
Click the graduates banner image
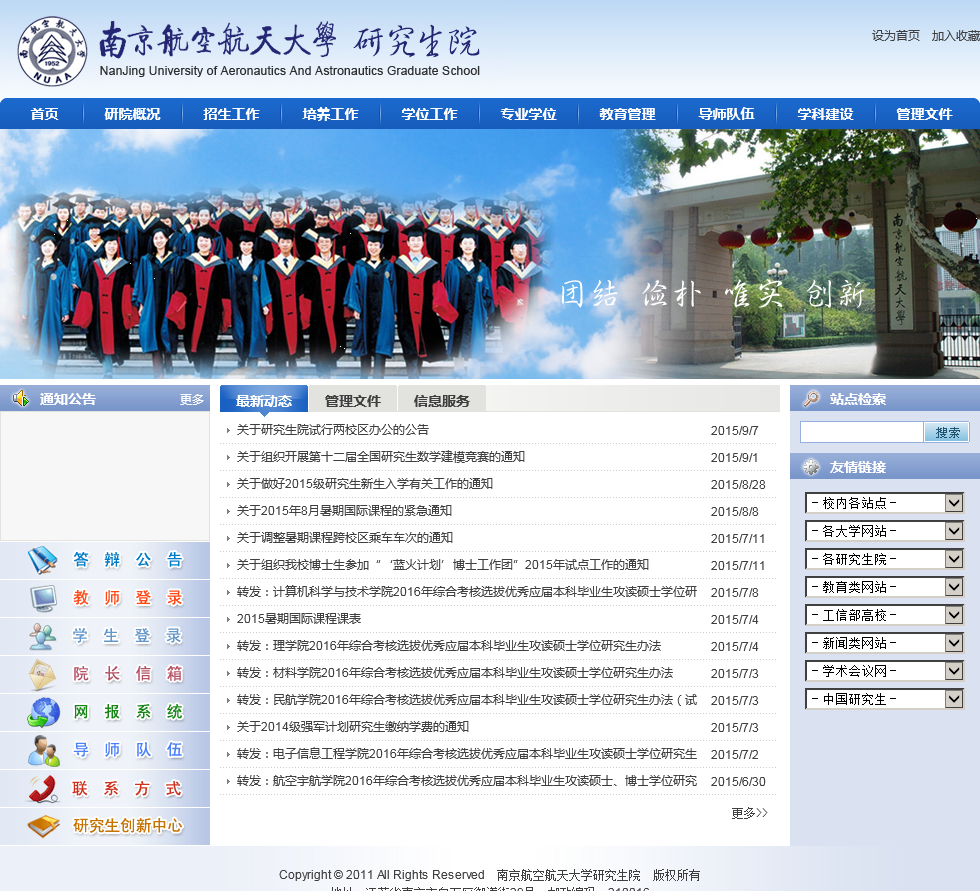(x=490, y=254)
